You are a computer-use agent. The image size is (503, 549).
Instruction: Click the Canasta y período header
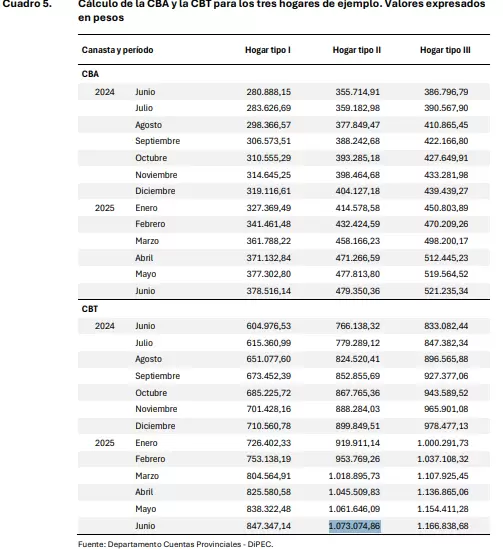tap(117, 50)
